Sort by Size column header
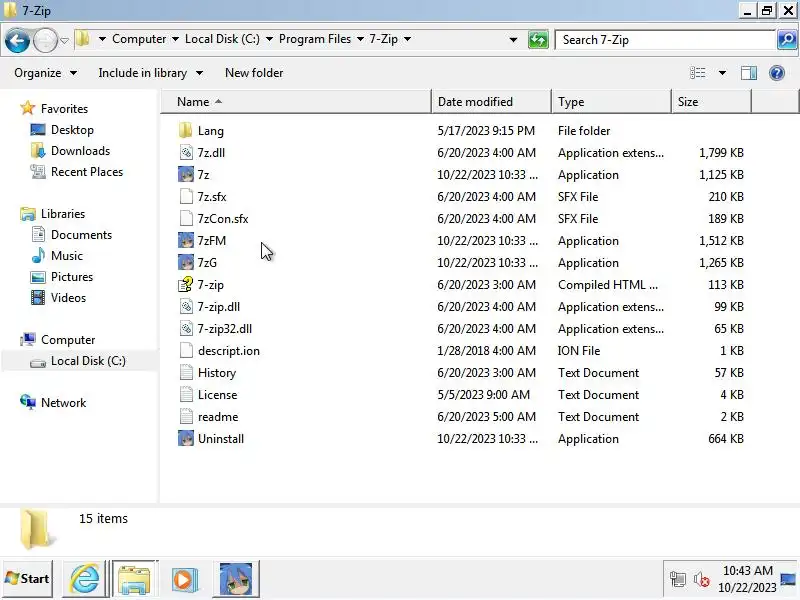Image resolution: width=800 pixels, height=600 pixels. 711,102
